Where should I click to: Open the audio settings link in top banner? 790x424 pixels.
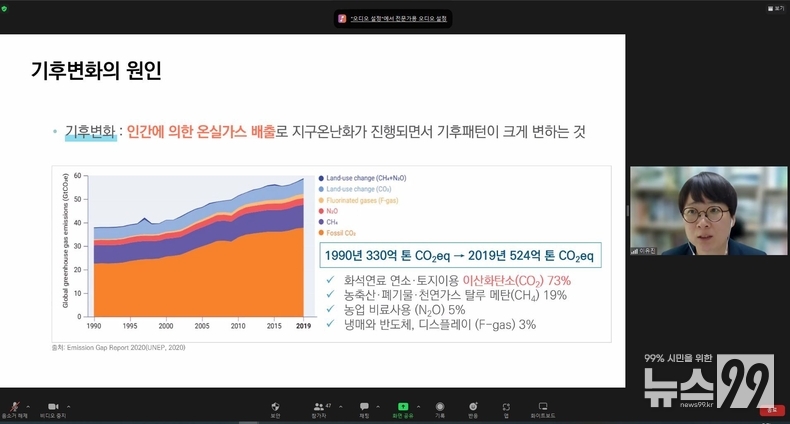coord(399,19)
